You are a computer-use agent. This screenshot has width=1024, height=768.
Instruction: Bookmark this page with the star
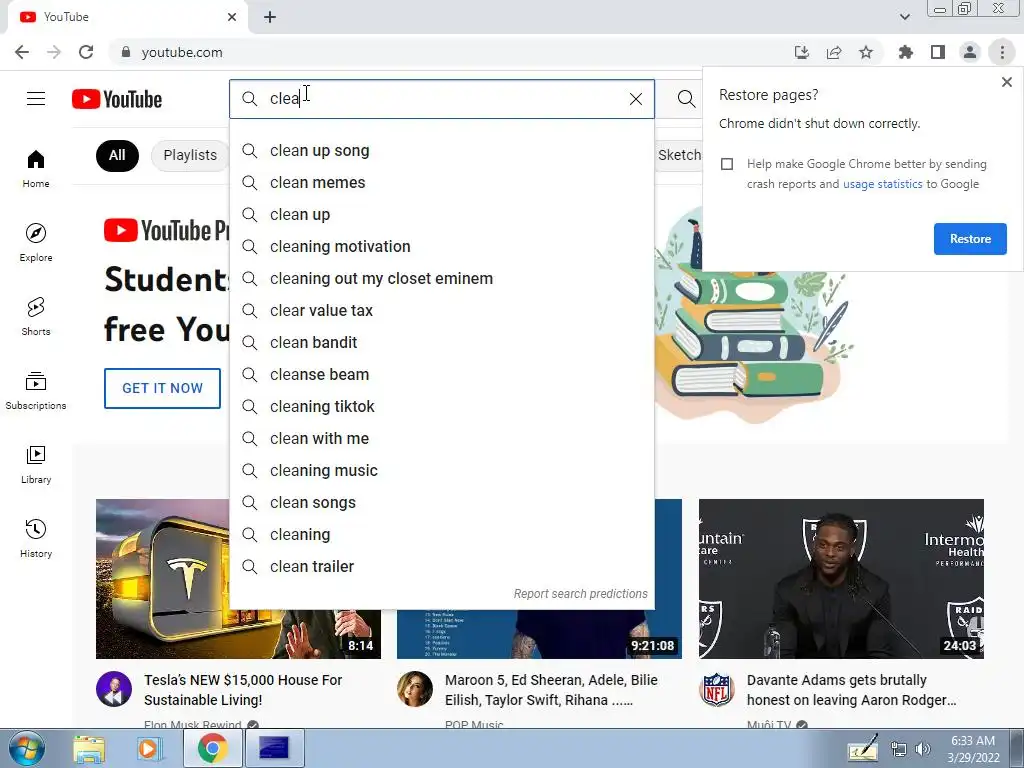[x=866, y=52]
